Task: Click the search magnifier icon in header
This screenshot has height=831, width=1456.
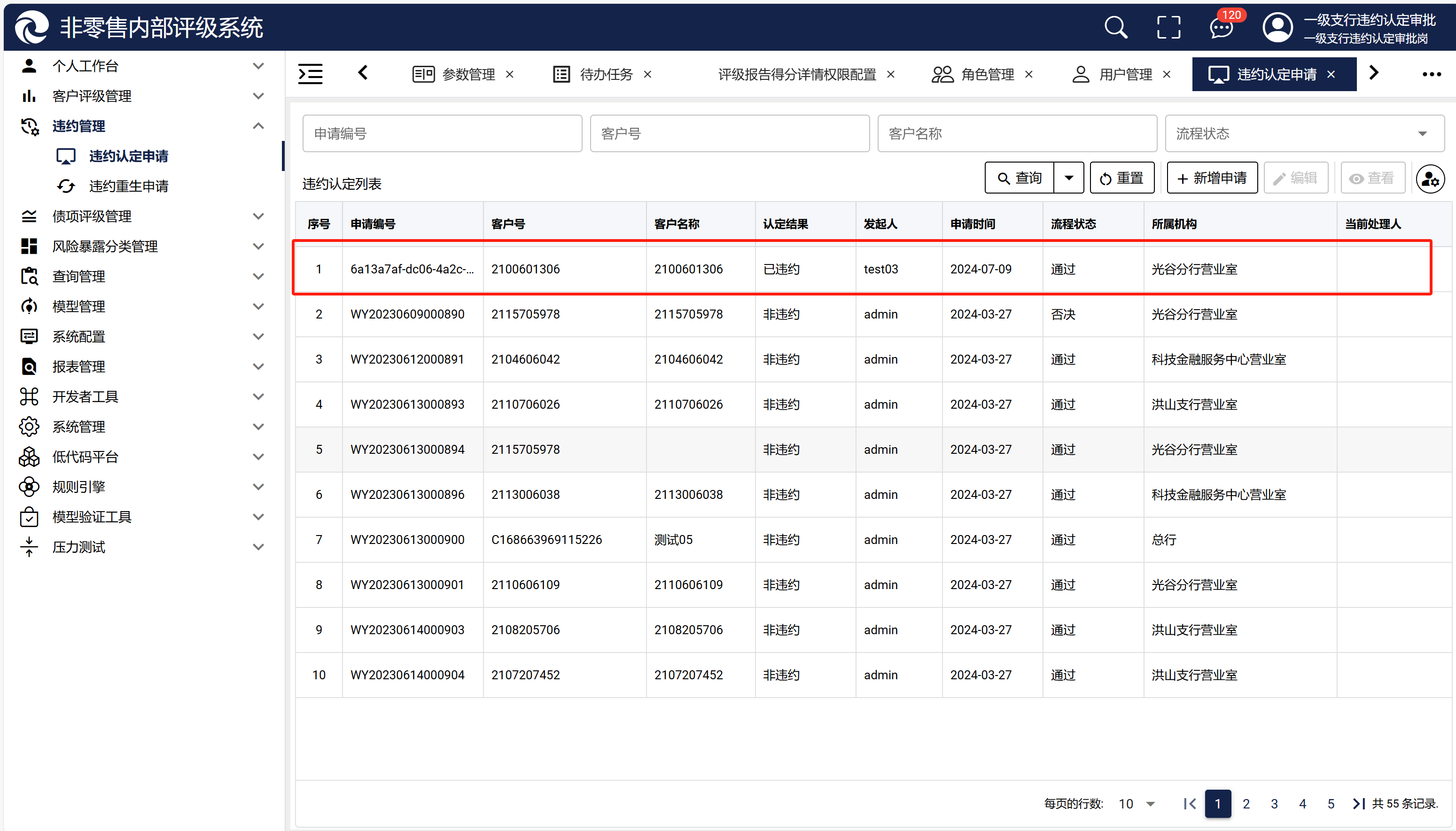Action: pyautogui.click(x=1115, y=27)
